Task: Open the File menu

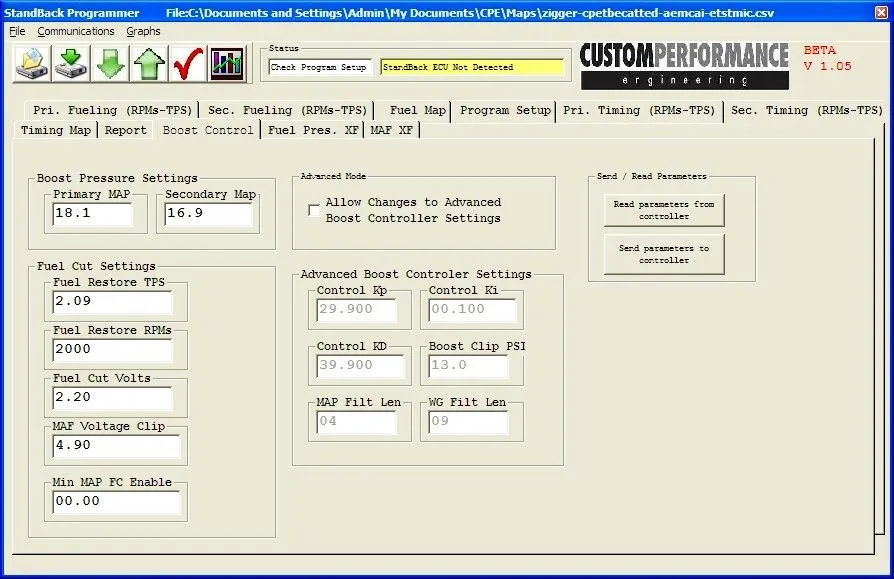Action: click(x=17, y=31)
